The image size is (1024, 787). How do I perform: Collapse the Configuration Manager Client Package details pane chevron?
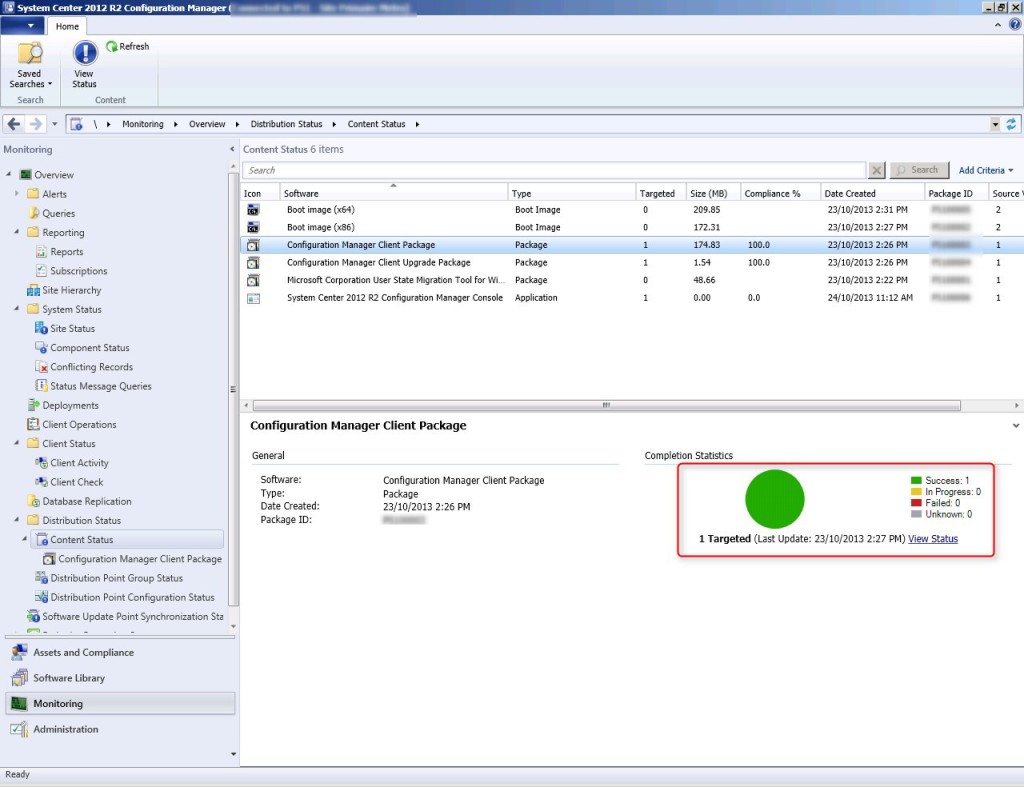coord(1014,424)
